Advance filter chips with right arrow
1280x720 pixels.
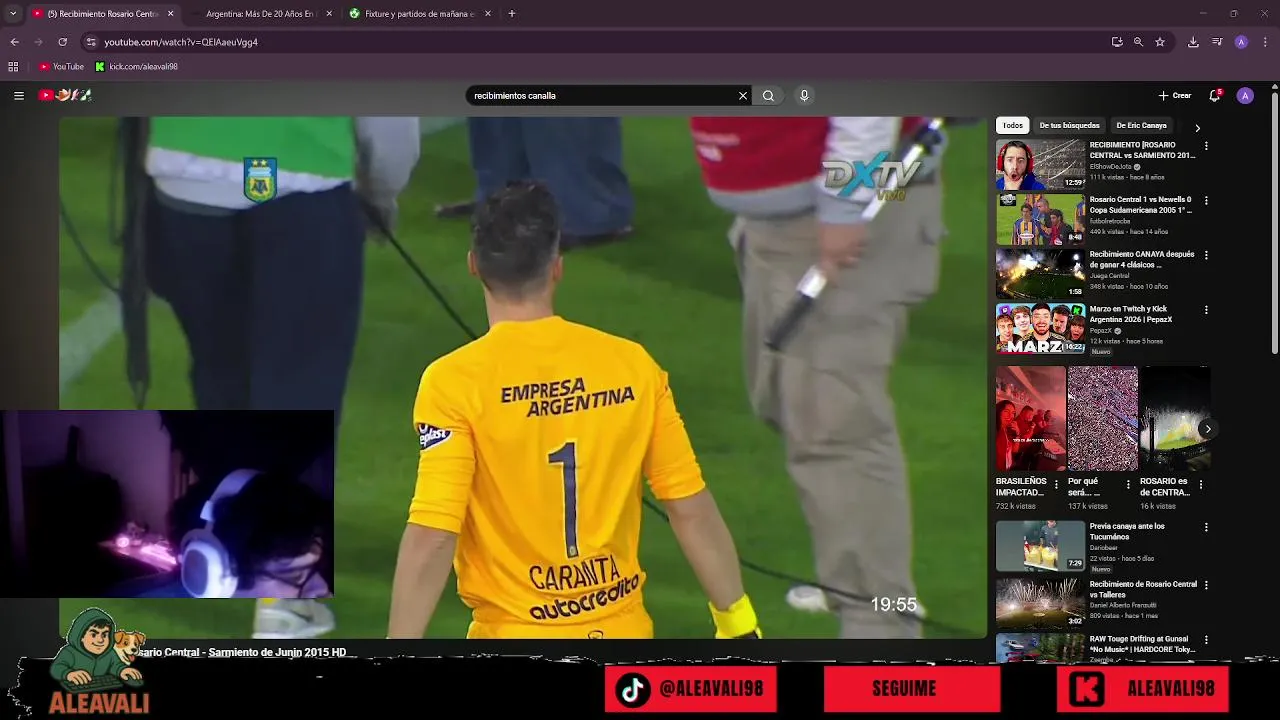[x=1197, y=128]
